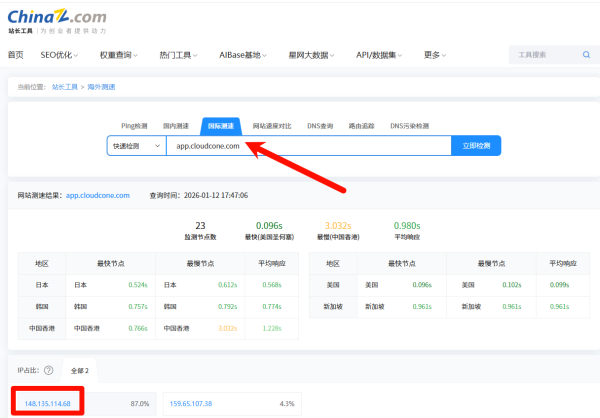Click the app.cloudcone.com result link
This screenshot has width=600, height=418.
point(98,196)
